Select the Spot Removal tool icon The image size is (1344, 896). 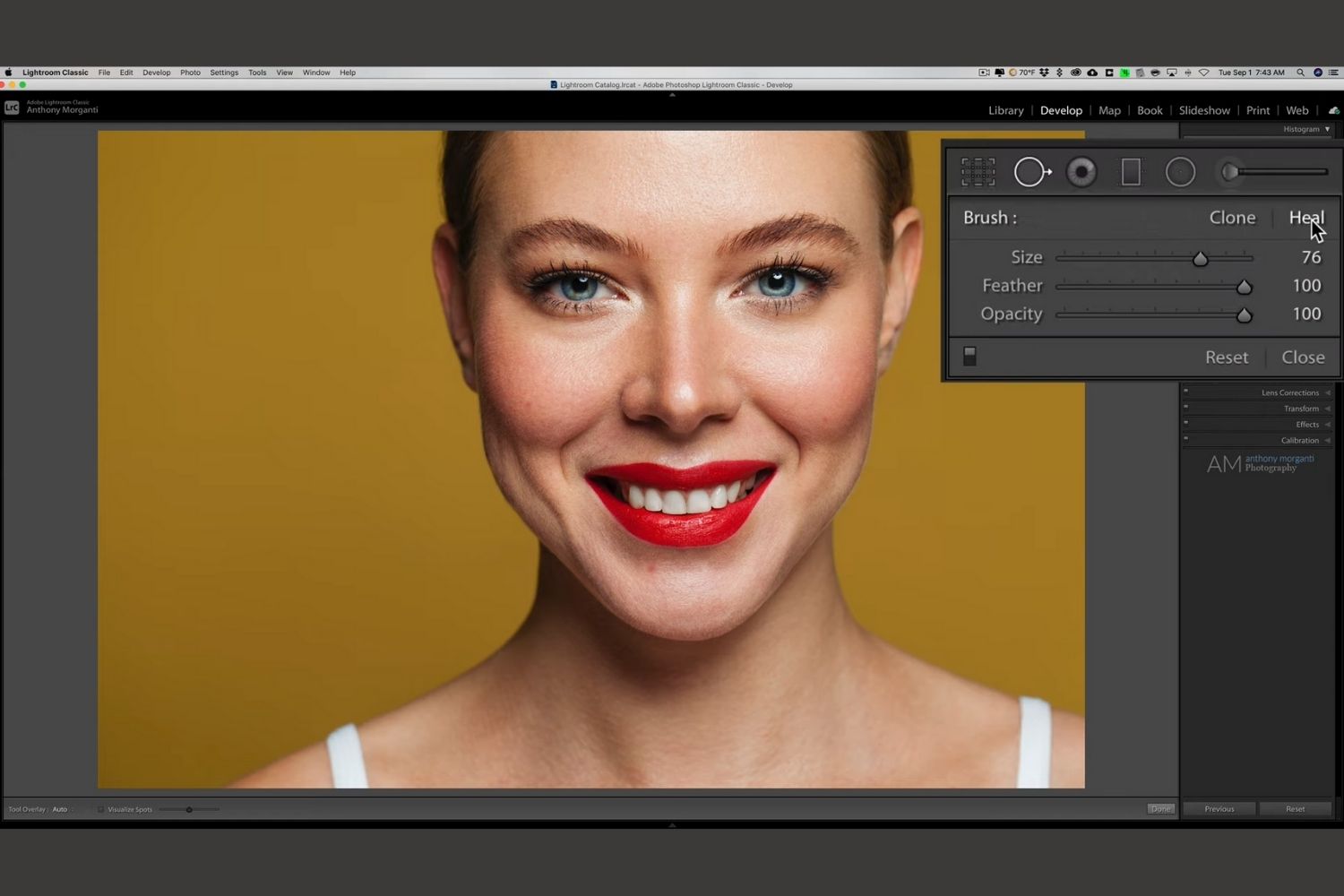(1031, 172)
